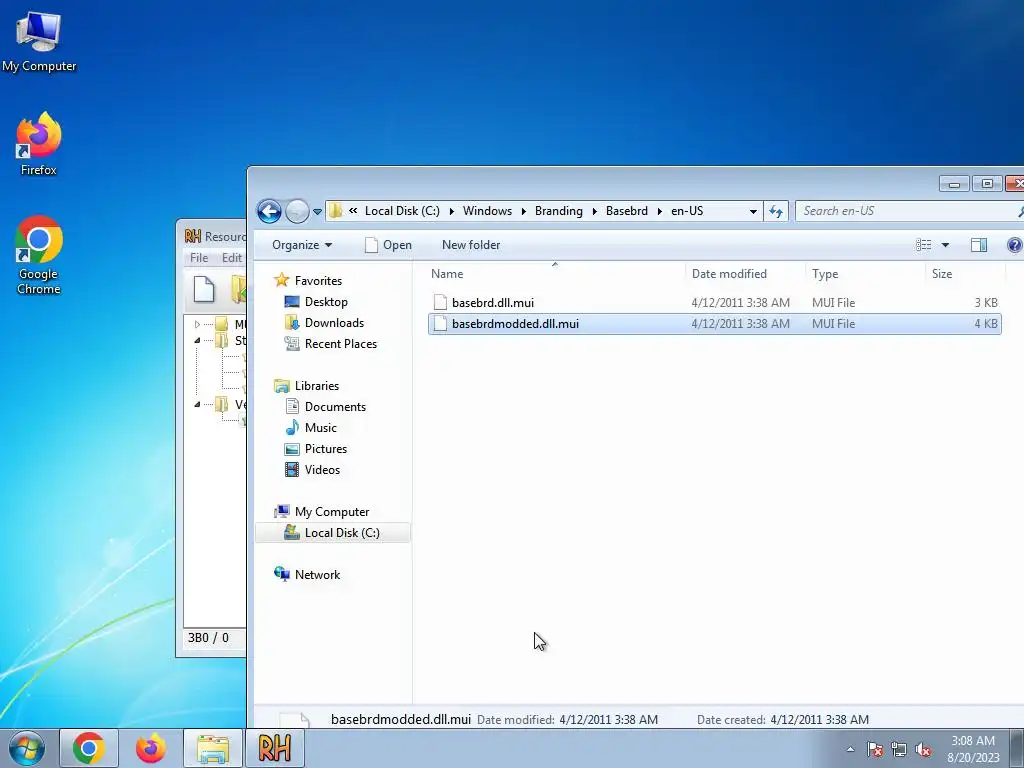Image resolution: width=1024 pixels, height=768 pixels.
Task: Sort by Date modified column
Action: [x=745, y=274]
